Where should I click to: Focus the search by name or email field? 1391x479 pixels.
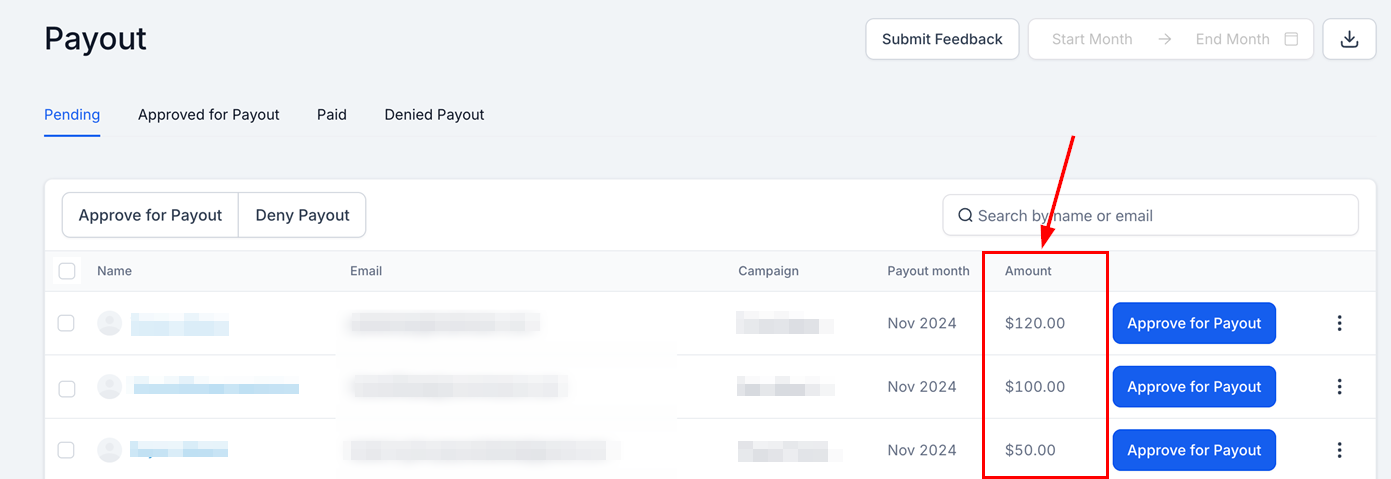click(1150, 215)
